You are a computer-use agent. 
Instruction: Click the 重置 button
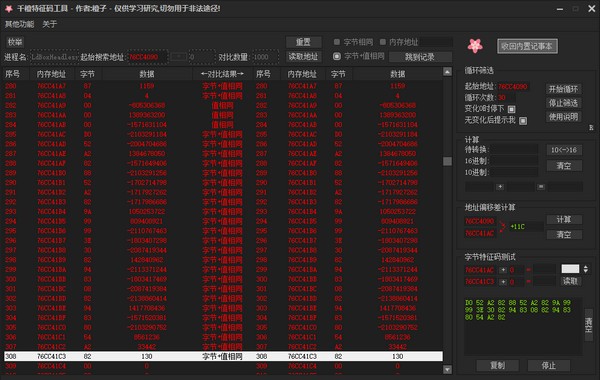pyautogui.click(x=303, y=42)
